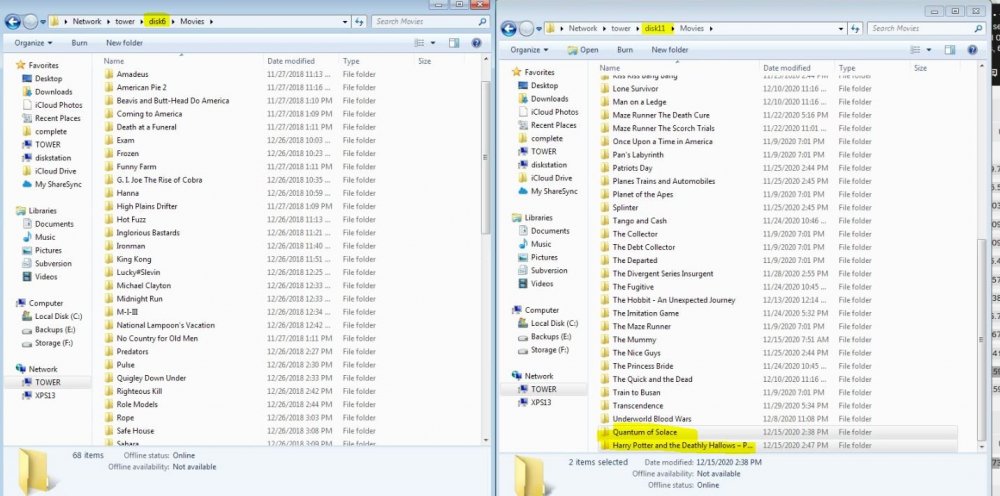Open Downloads in disk11 Favorites
The image size is (1000, 496).
549,99
